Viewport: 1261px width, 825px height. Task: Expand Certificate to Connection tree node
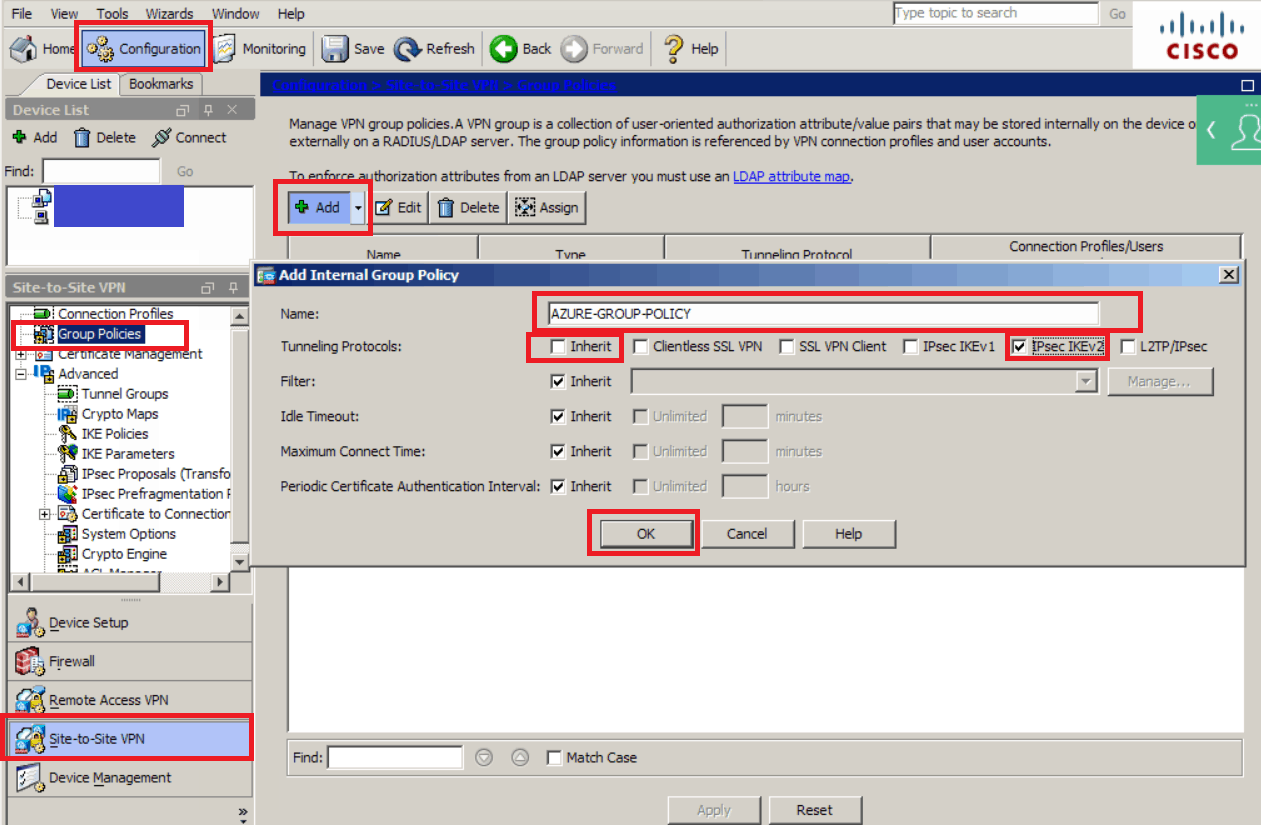[x=44, y=514]
